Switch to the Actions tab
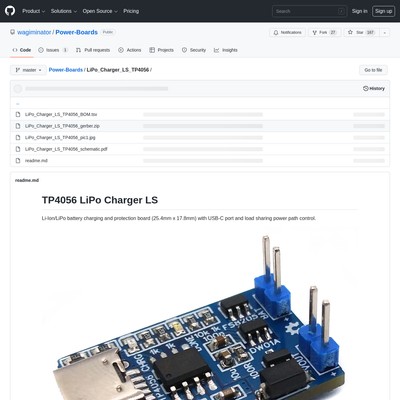400x400 pixels. [x=130, y=50]
